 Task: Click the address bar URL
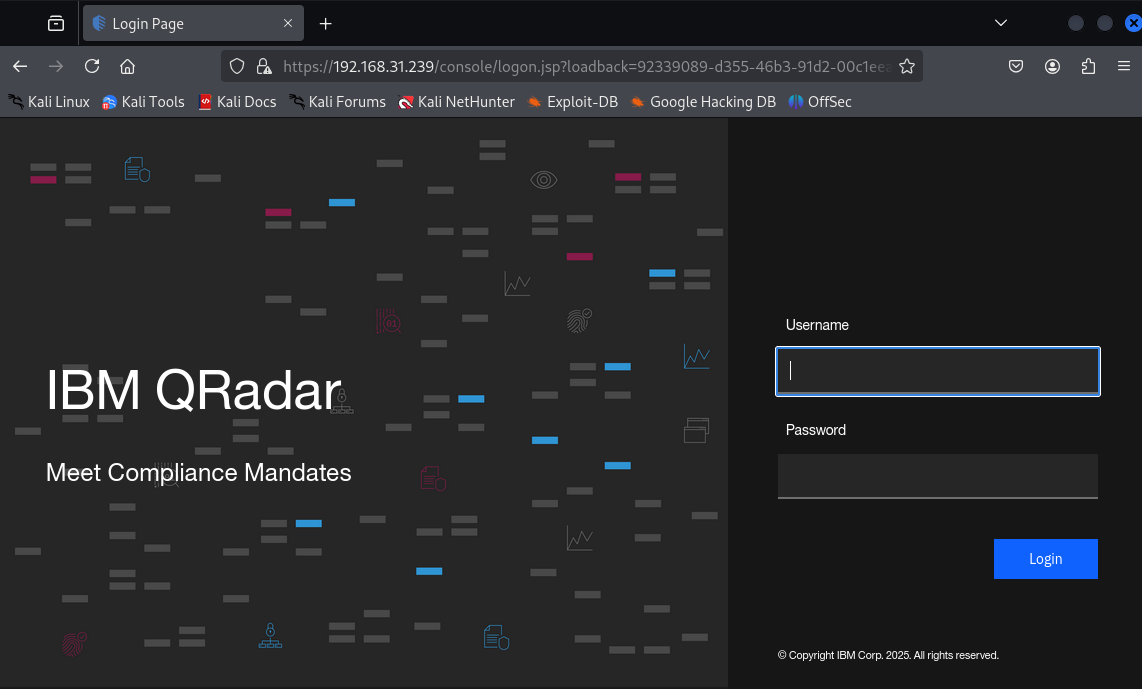[x=586, y=66]
